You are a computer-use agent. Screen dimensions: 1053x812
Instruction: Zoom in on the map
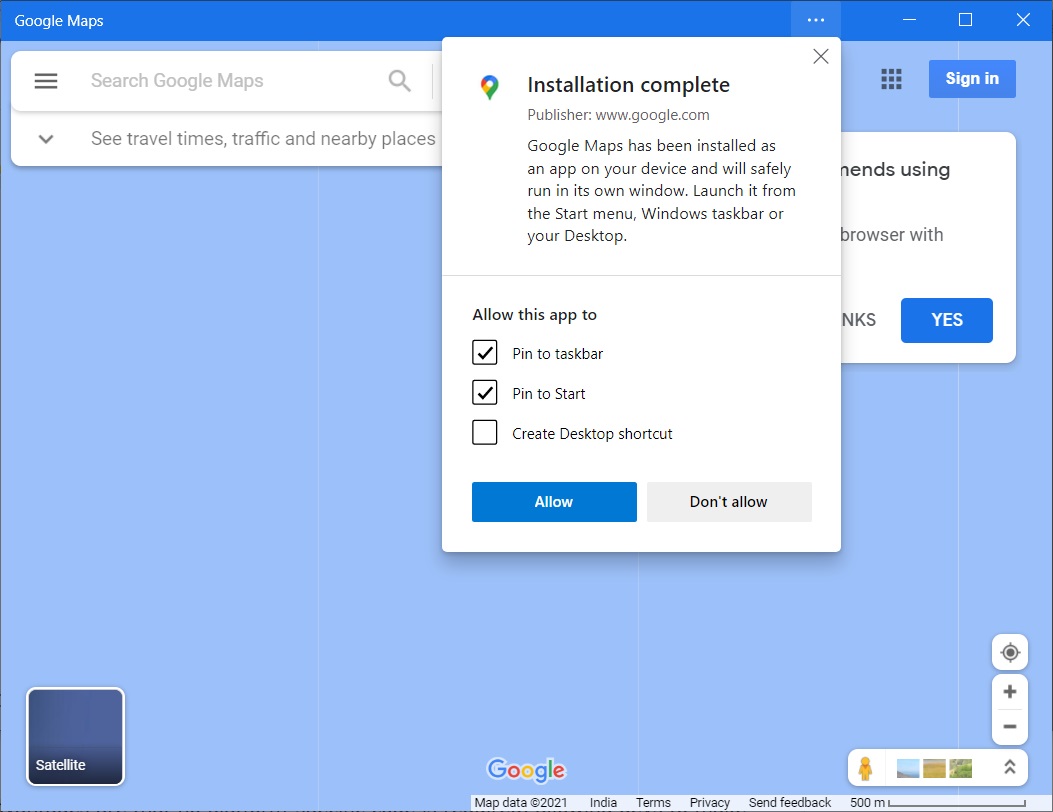click(1010, 692)
